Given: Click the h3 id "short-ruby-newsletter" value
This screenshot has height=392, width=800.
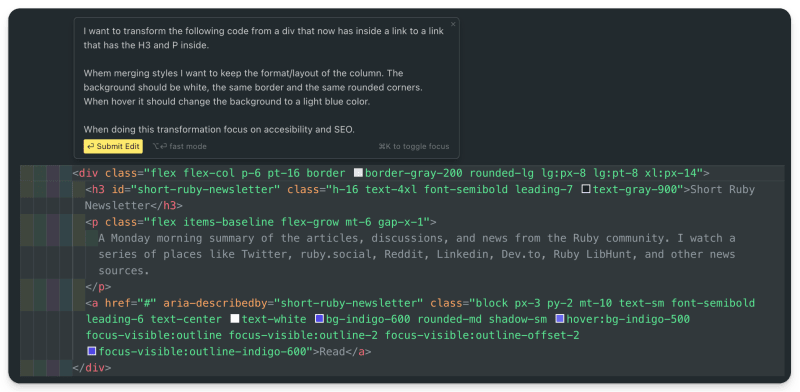Looking at the screenshot, I should click(x=206, y=189).
